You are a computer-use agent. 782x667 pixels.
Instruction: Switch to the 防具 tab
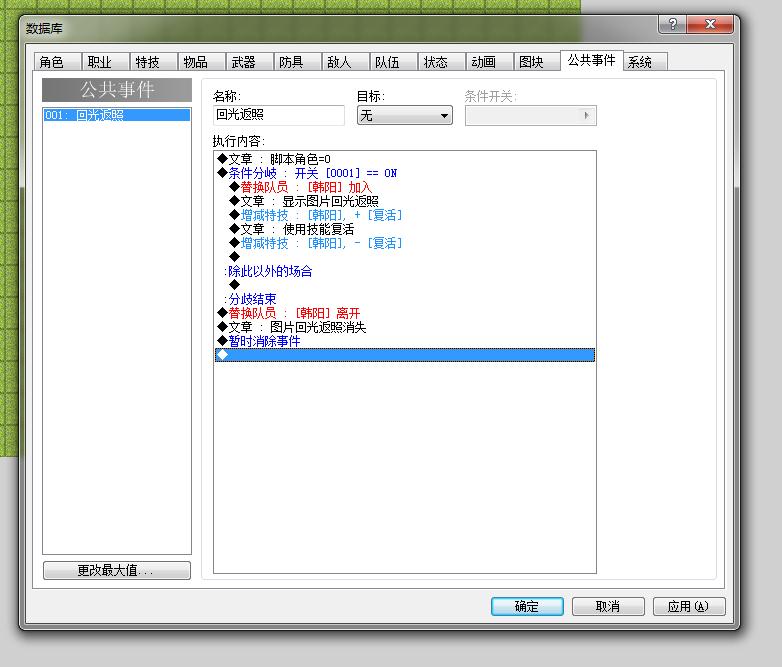coord(297,62)
